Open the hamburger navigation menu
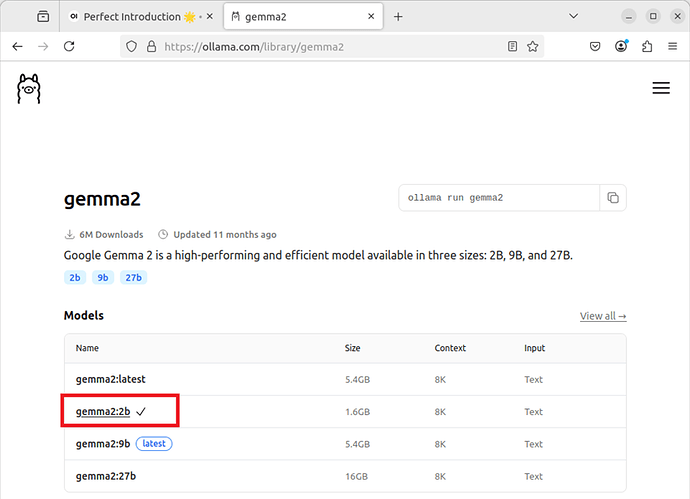The width and height of the screenshot is (690, 499). click(x=660, y=88)
